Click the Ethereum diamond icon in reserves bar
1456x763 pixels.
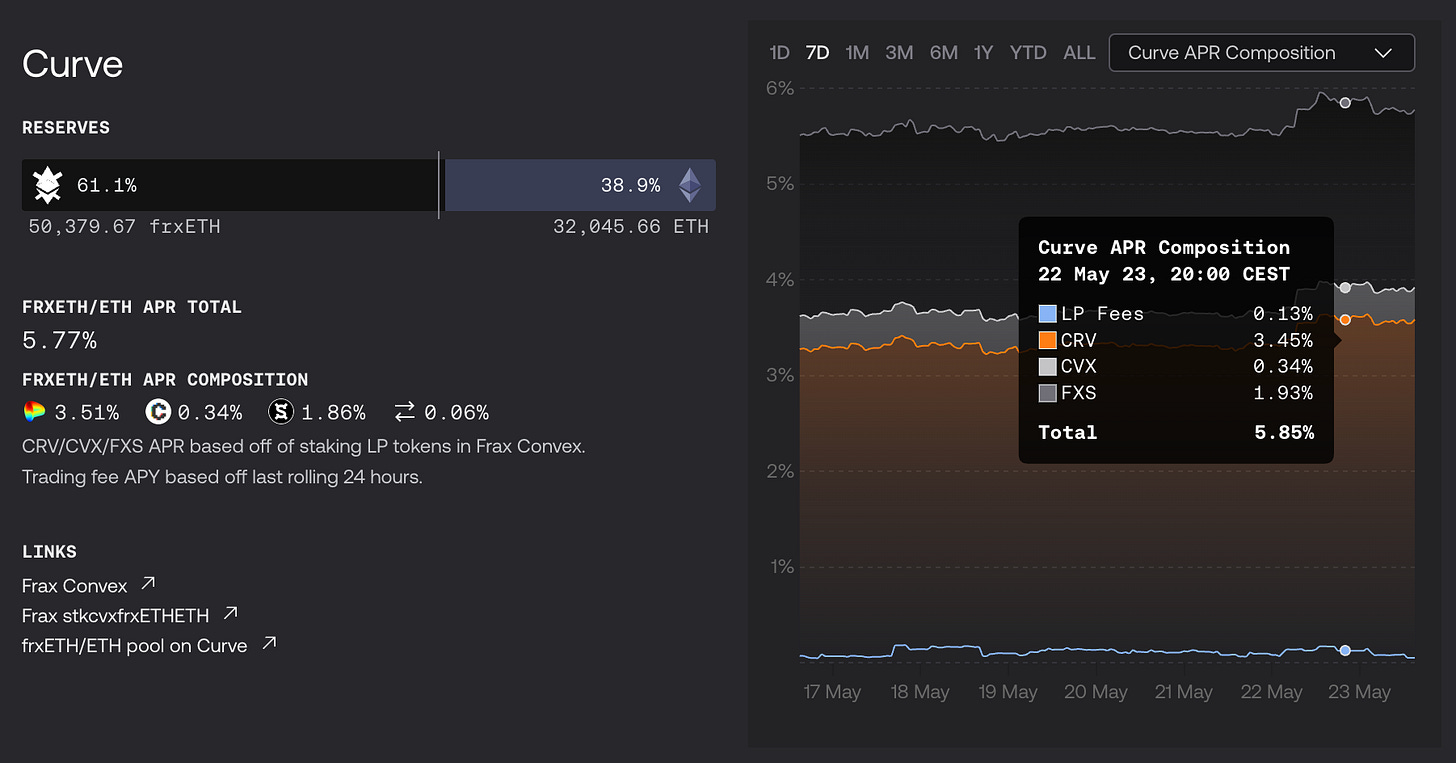[690, 185]
